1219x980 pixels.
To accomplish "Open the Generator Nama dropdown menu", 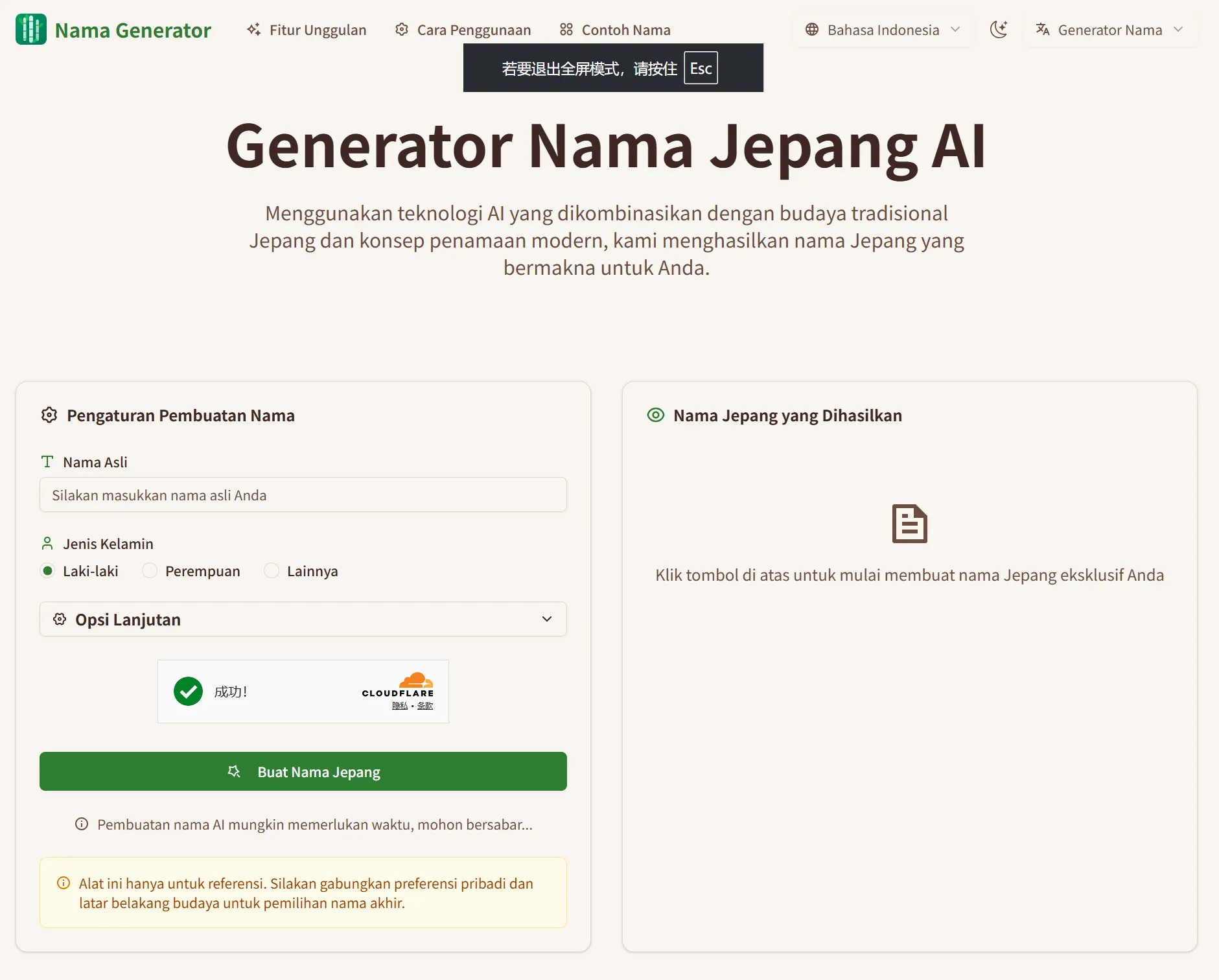I will click(x=1109, y=30).
